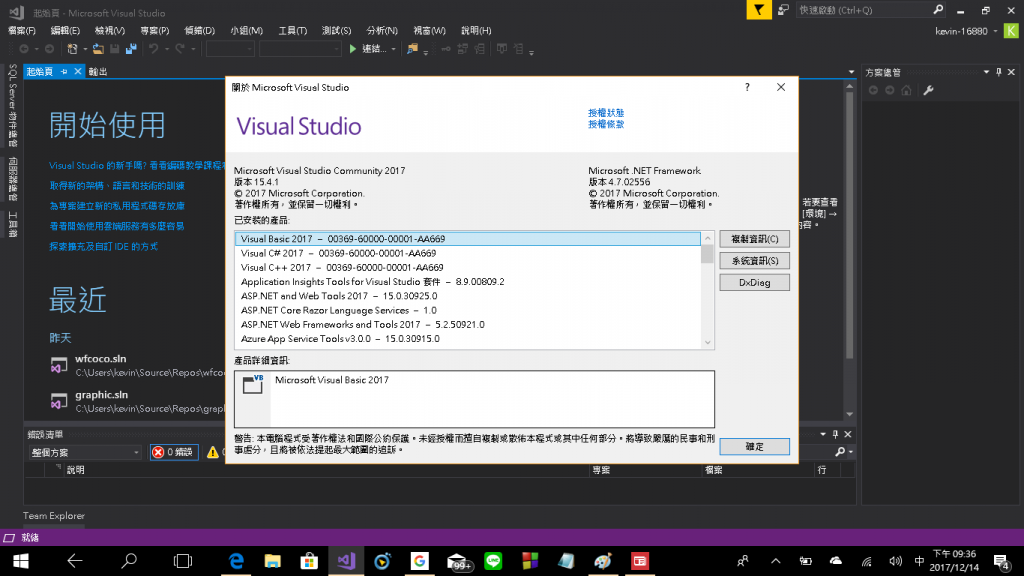Click the Open File folder icon
Screen dimensions: 1024x576
98,49
